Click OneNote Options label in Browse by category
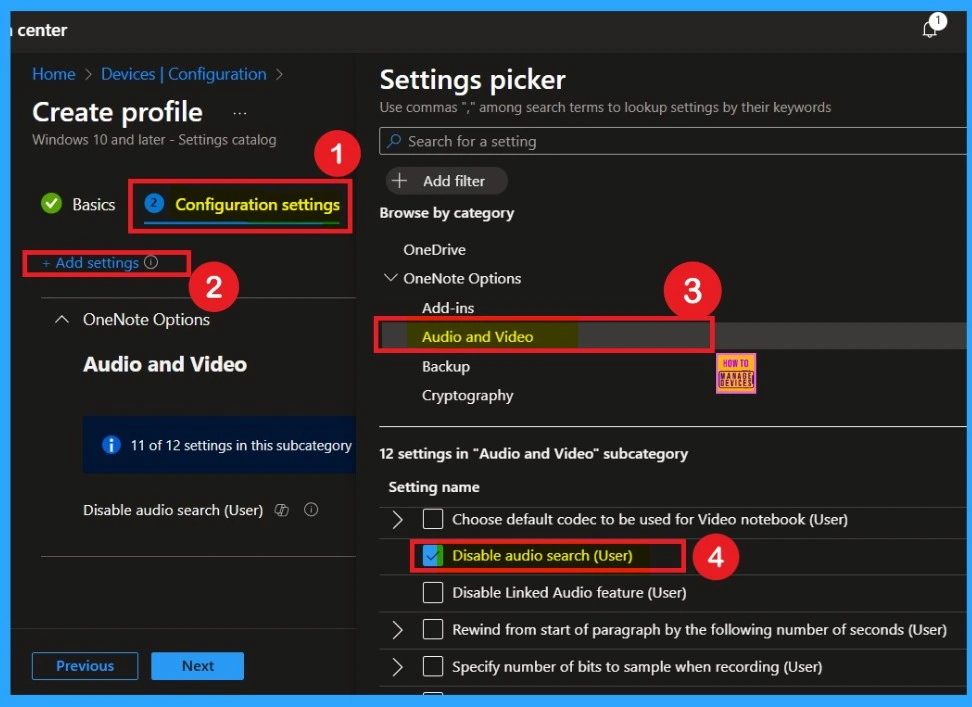 [x=462, y=279]
